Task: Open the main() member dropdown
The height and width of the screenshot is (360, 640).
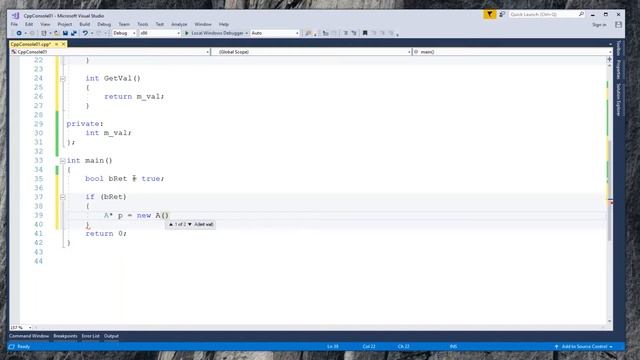Action: point(512,52)
